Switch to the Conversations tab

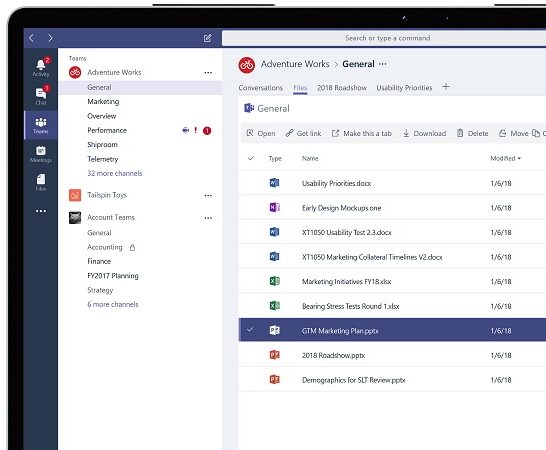(260, 88)
